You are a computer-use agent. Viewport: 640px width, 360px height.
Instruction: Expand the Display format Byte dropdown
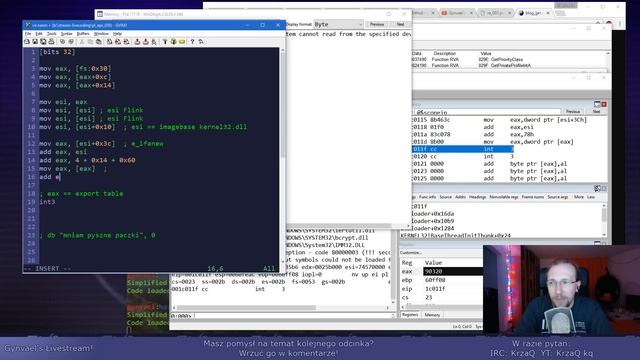click(338, 24)
